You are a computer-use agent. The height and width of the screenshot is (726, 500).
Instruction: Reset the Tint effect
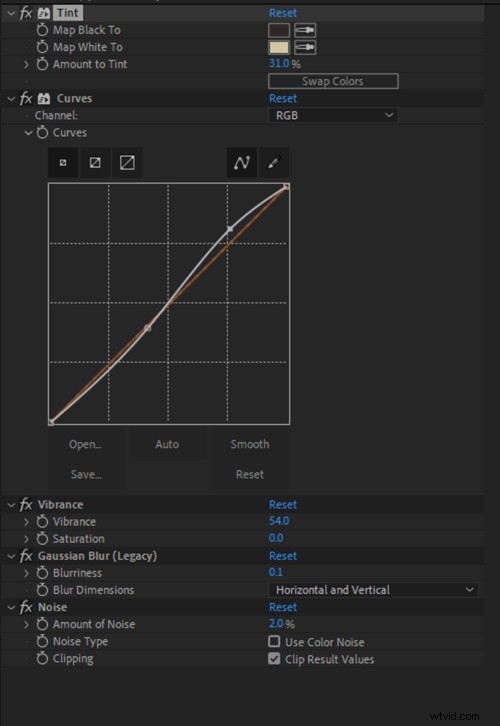coord(283,13)
